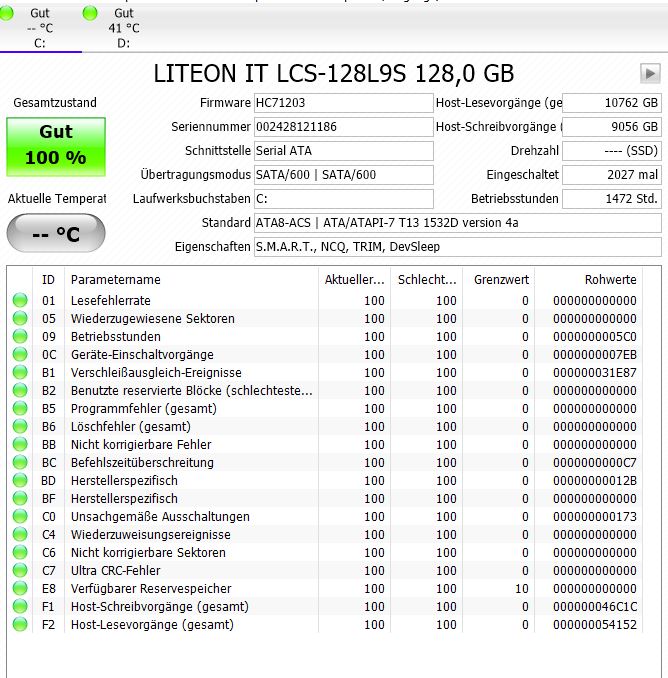Click raw value 0000000005C0 in Betriebsstunden row
Image resolution: width=668 pixels, height=678 pixels.
click(x=594, y=336)
